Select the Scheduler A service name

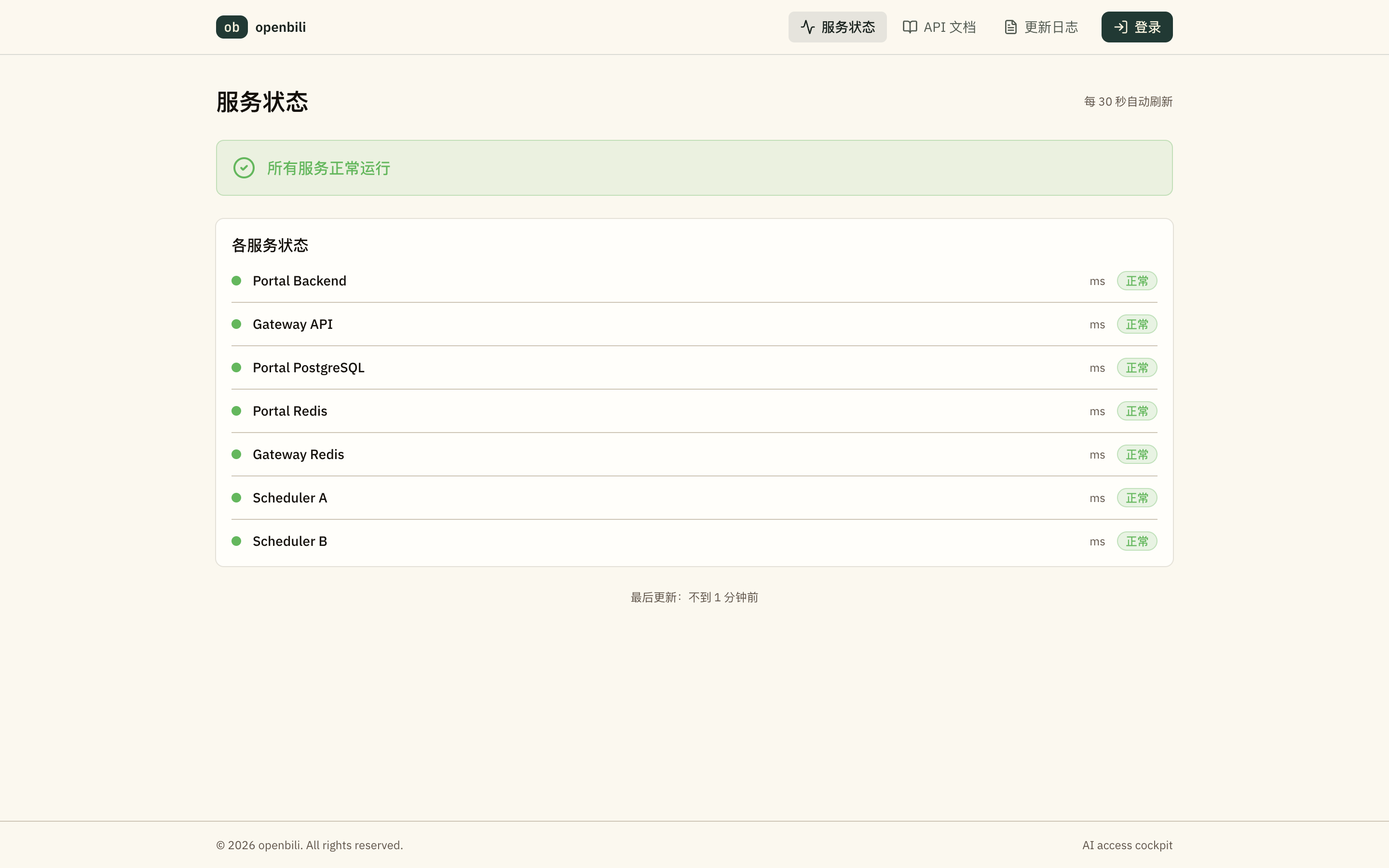click(289, 497)
